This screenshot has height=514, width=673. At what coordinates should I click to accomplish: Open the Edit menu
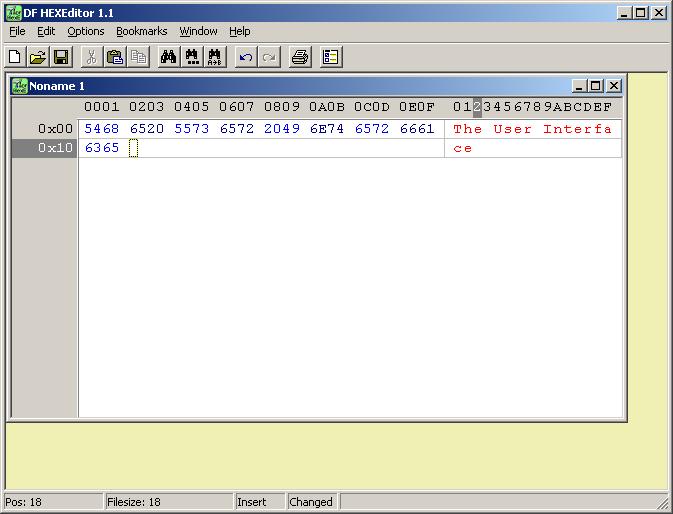coord(46,31)
